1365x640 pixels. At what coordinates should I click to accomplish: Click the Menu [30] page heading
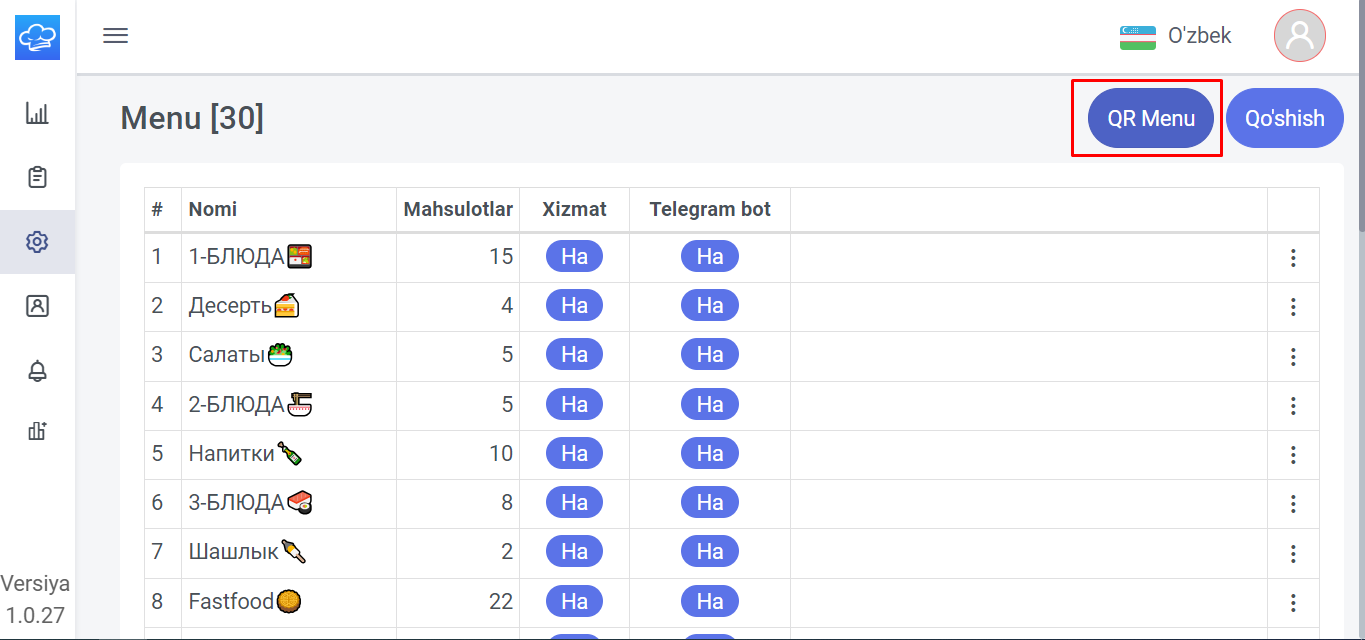pos(192,118)
